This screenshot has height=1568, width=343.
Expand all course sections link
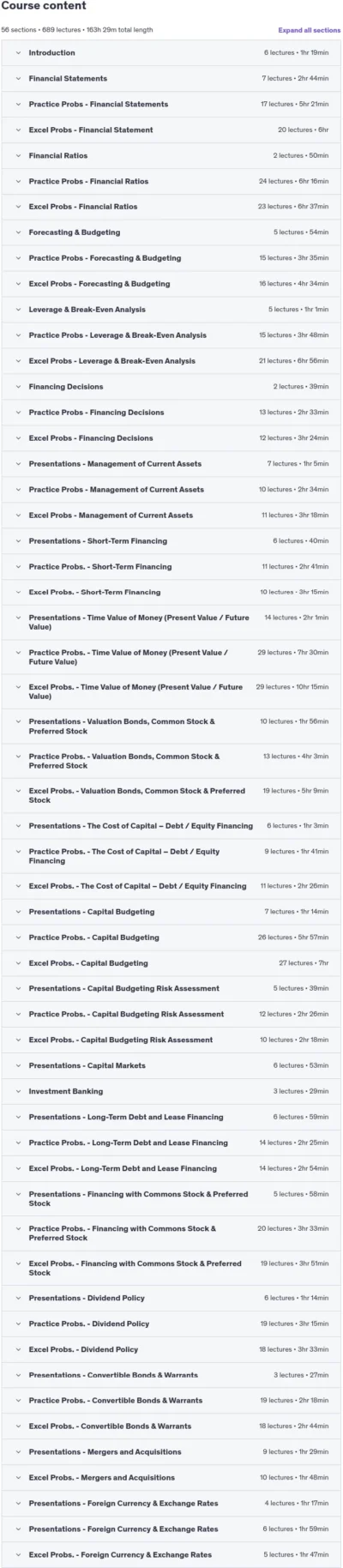[x=309, y=30]
